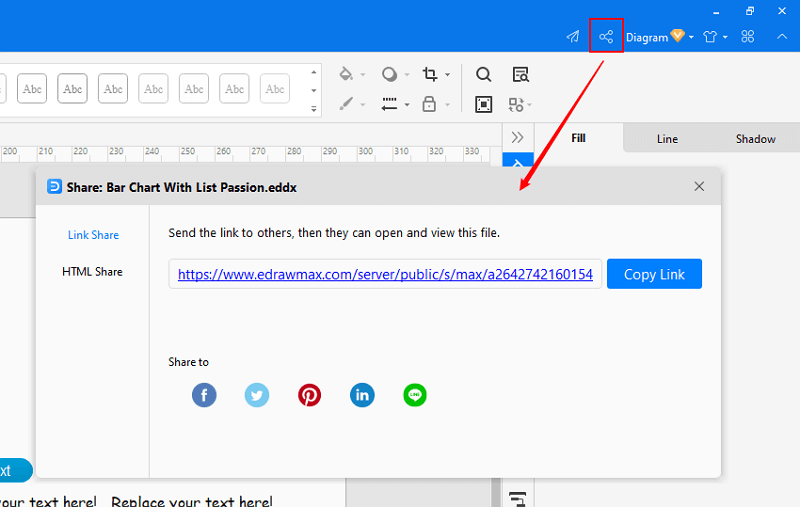Select Link Share in share dialog

[x=93, y=235]
